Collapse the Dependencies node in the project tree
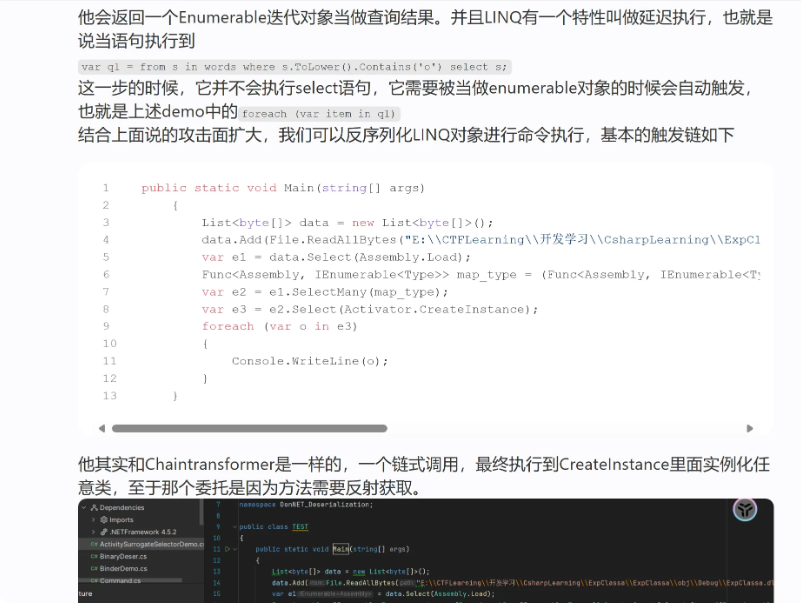The image size is (801, 609). point(84,507)
